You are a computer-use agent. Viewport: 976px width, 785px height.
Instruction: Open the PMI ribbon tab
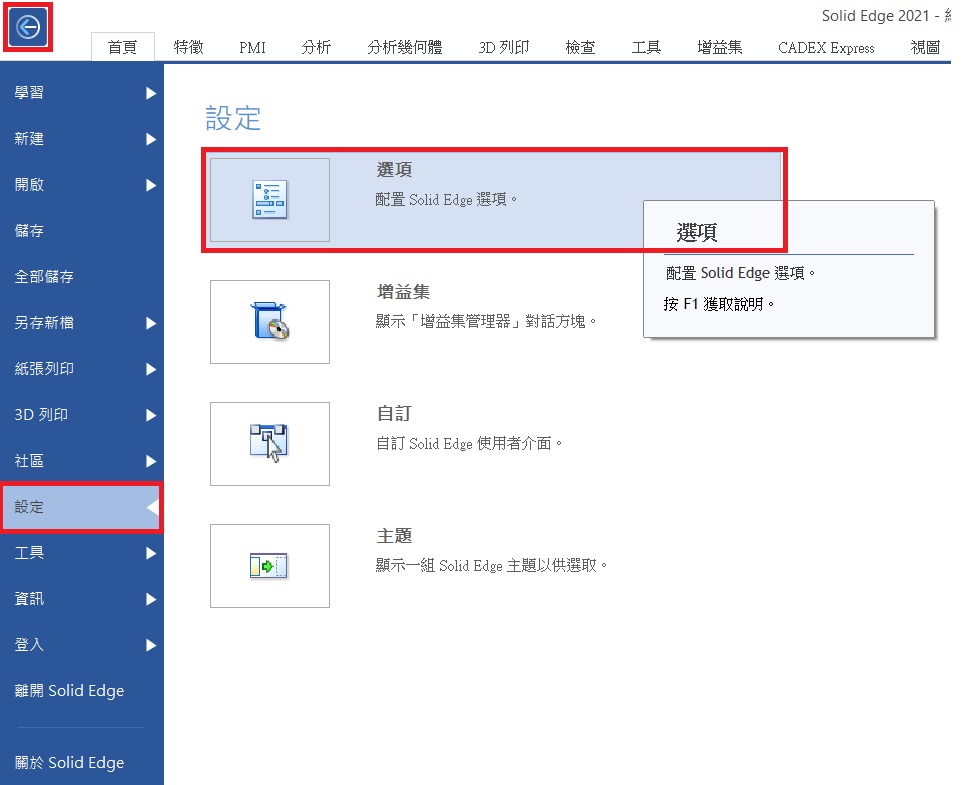(x=252, y=47)
